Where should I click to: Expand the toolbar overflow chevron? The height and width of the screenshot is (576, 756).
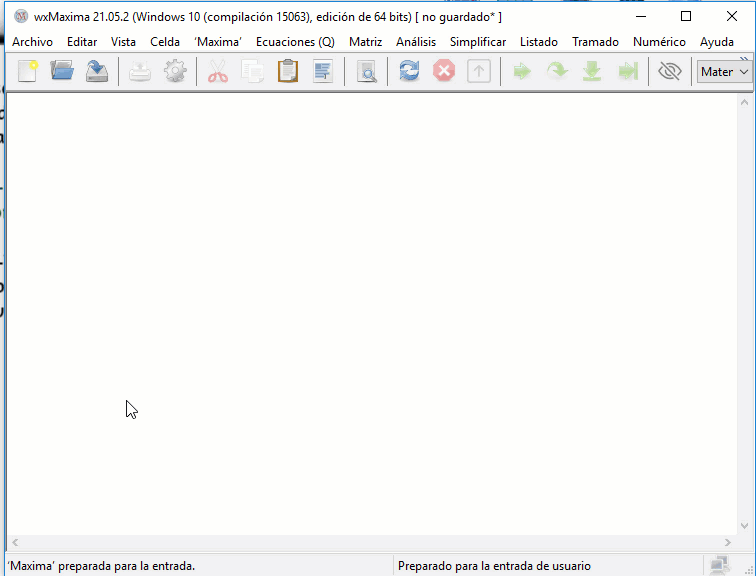745,58
